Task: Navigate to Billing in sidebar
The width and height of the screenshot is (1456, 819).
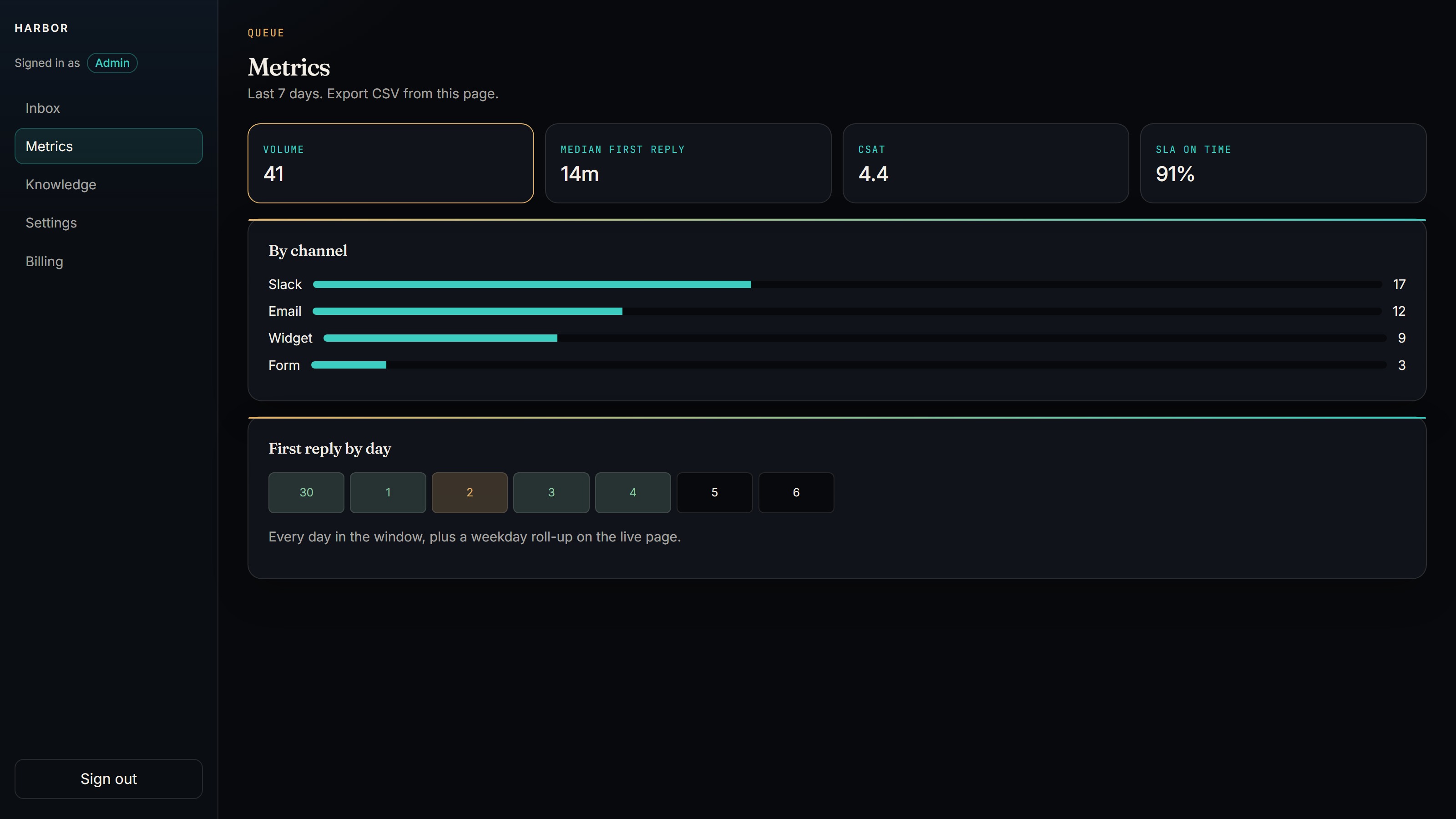Action: (109, 261)
